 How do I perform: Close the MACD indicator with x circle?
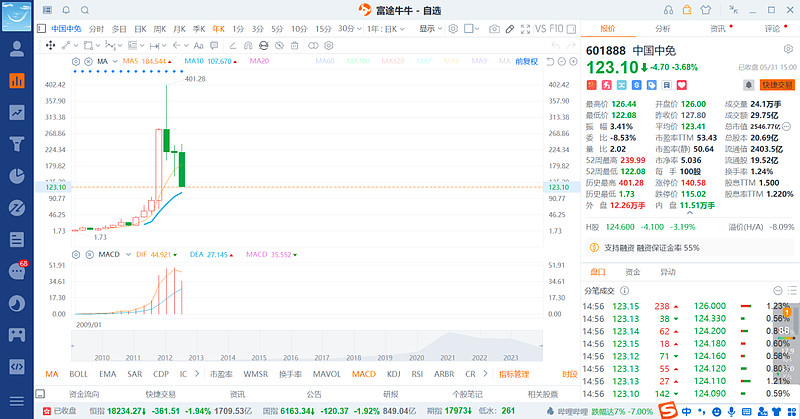click(x=90, y=254)
